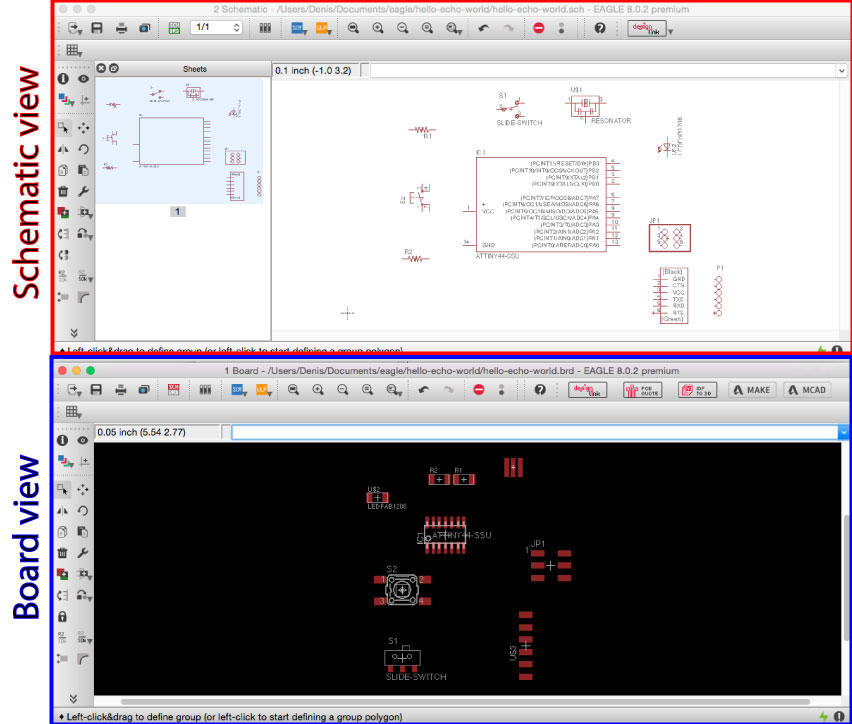
Task: Click the error indicator icon in Board status bar
Action: (x=837, y=717)
